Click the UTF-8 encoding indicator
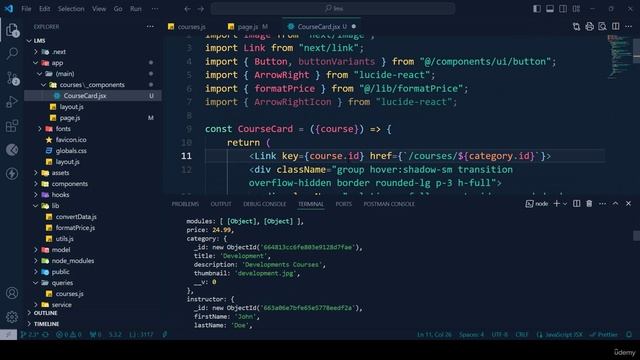The width and height of the screenshot is (640, 360). click(500, 335)
